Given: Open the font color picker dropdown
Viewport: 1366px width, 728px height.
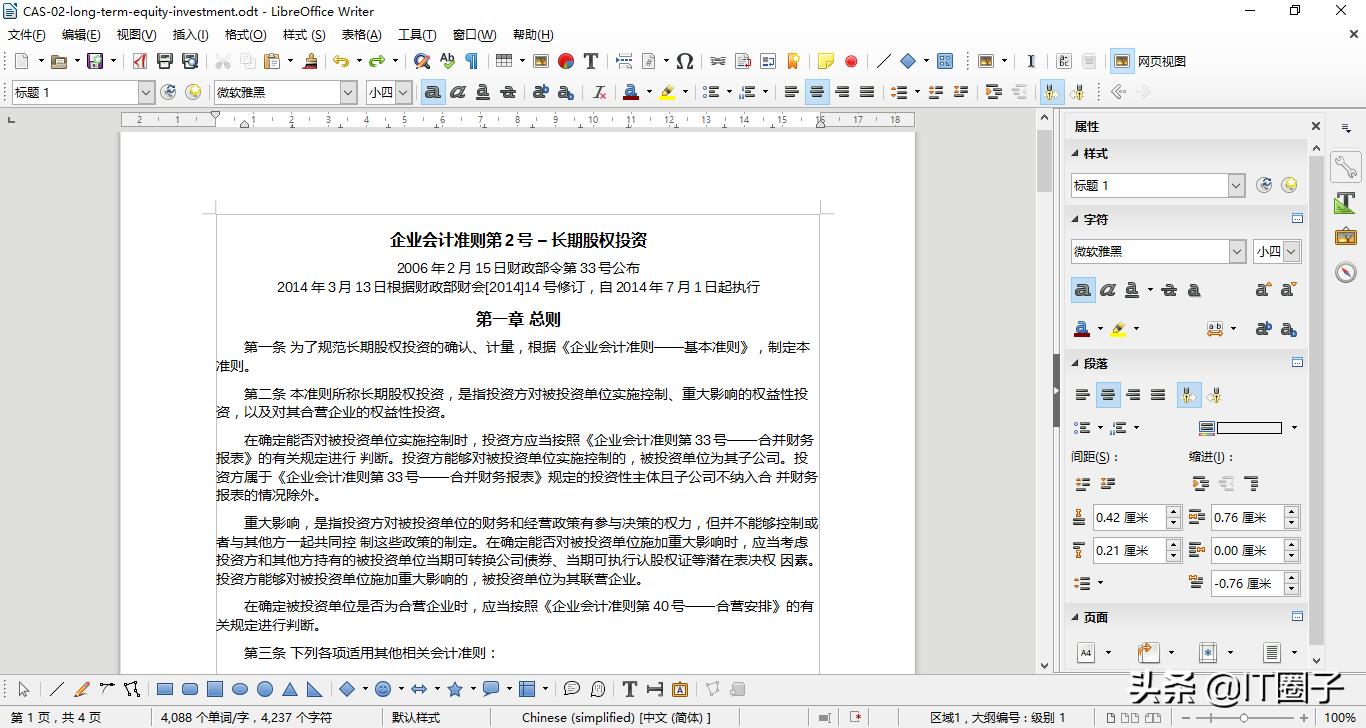Looking at the screenshot, I should [x=1100, y=328].
